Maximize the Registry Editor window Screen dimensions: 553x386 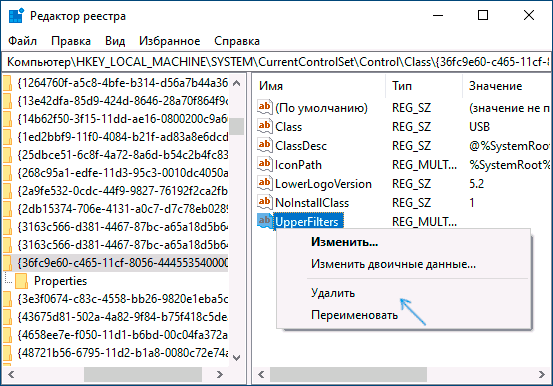[483, 15]
